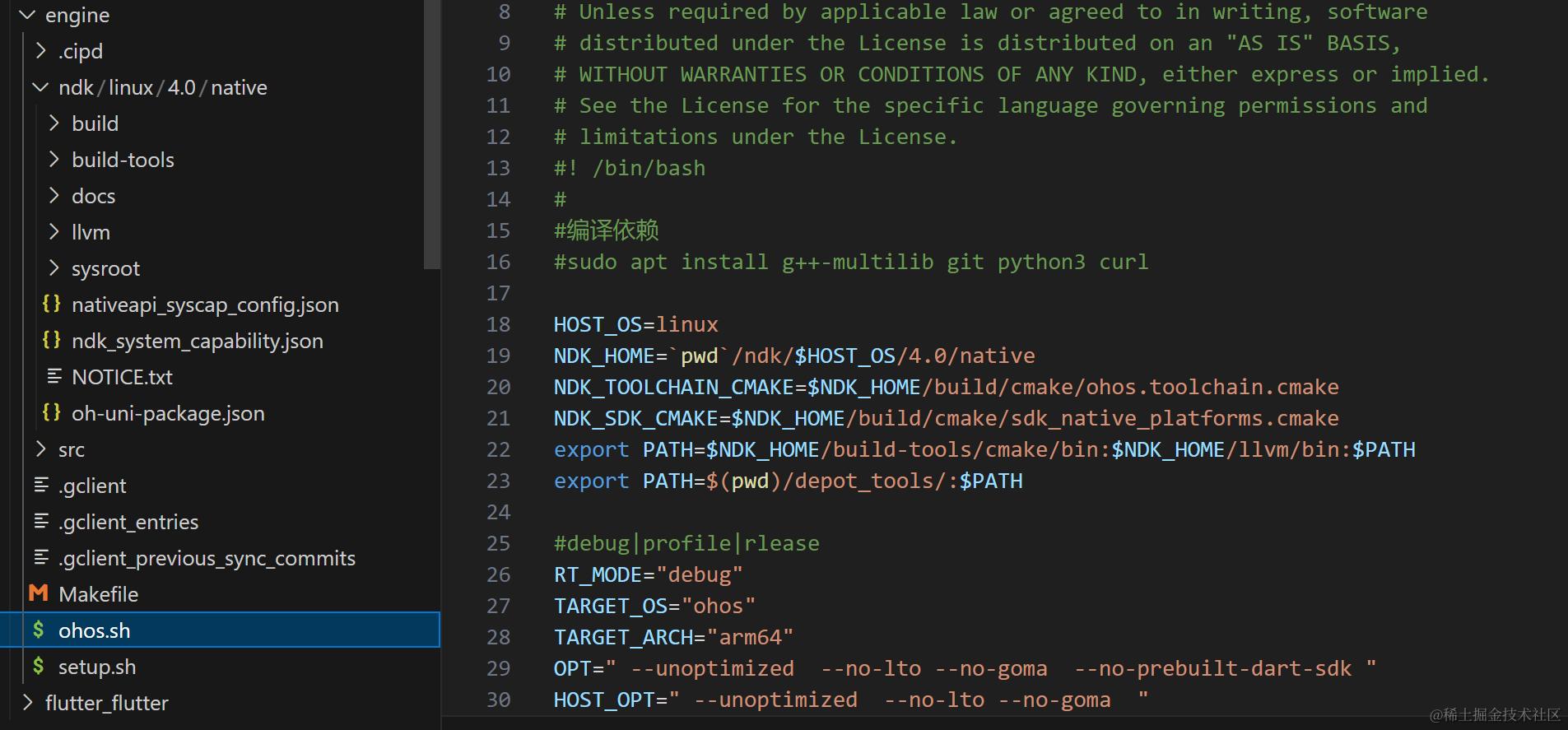Open the .gclient file
Viewport: 1568px width, 730px height.
(92, 486)
